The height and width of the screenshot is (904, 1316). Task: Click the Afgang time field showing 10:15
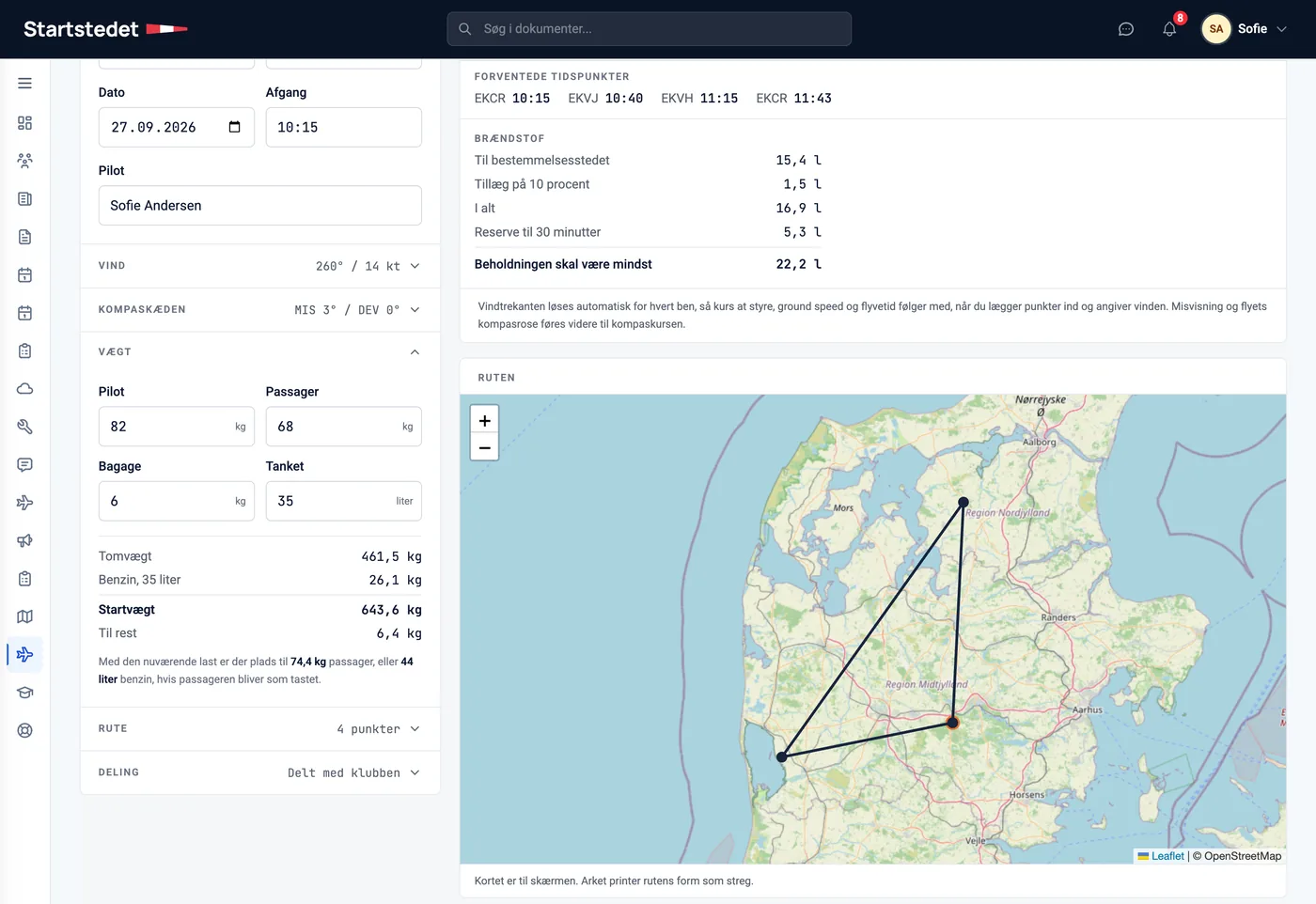click(x=344, y=127)
